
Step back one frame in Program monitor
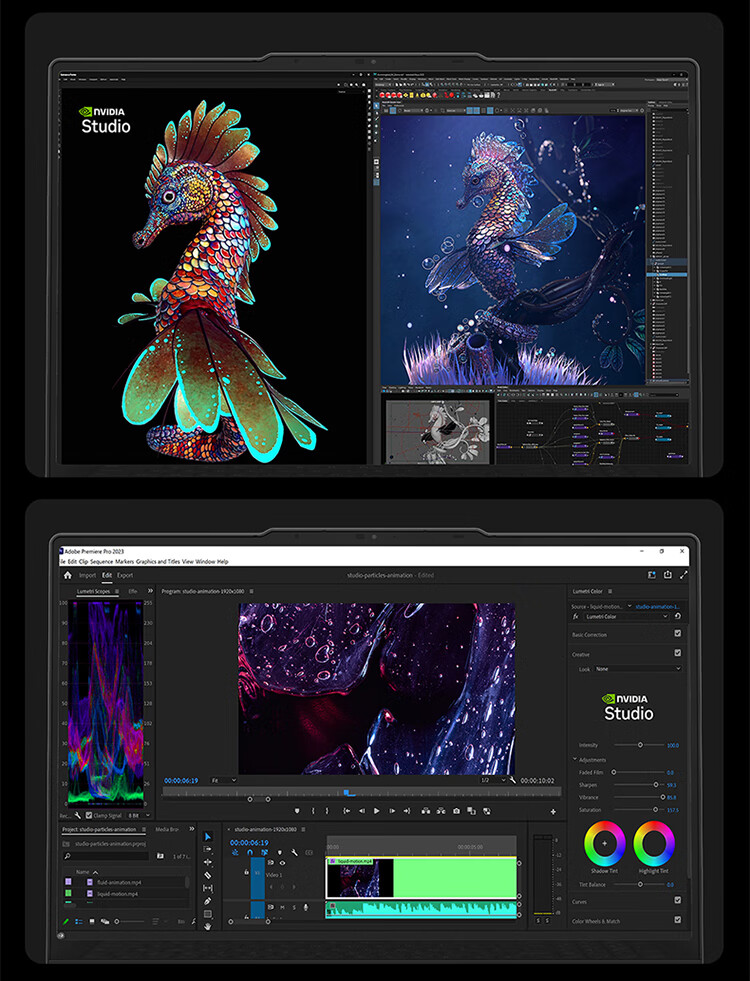click(x=362, y=811)
